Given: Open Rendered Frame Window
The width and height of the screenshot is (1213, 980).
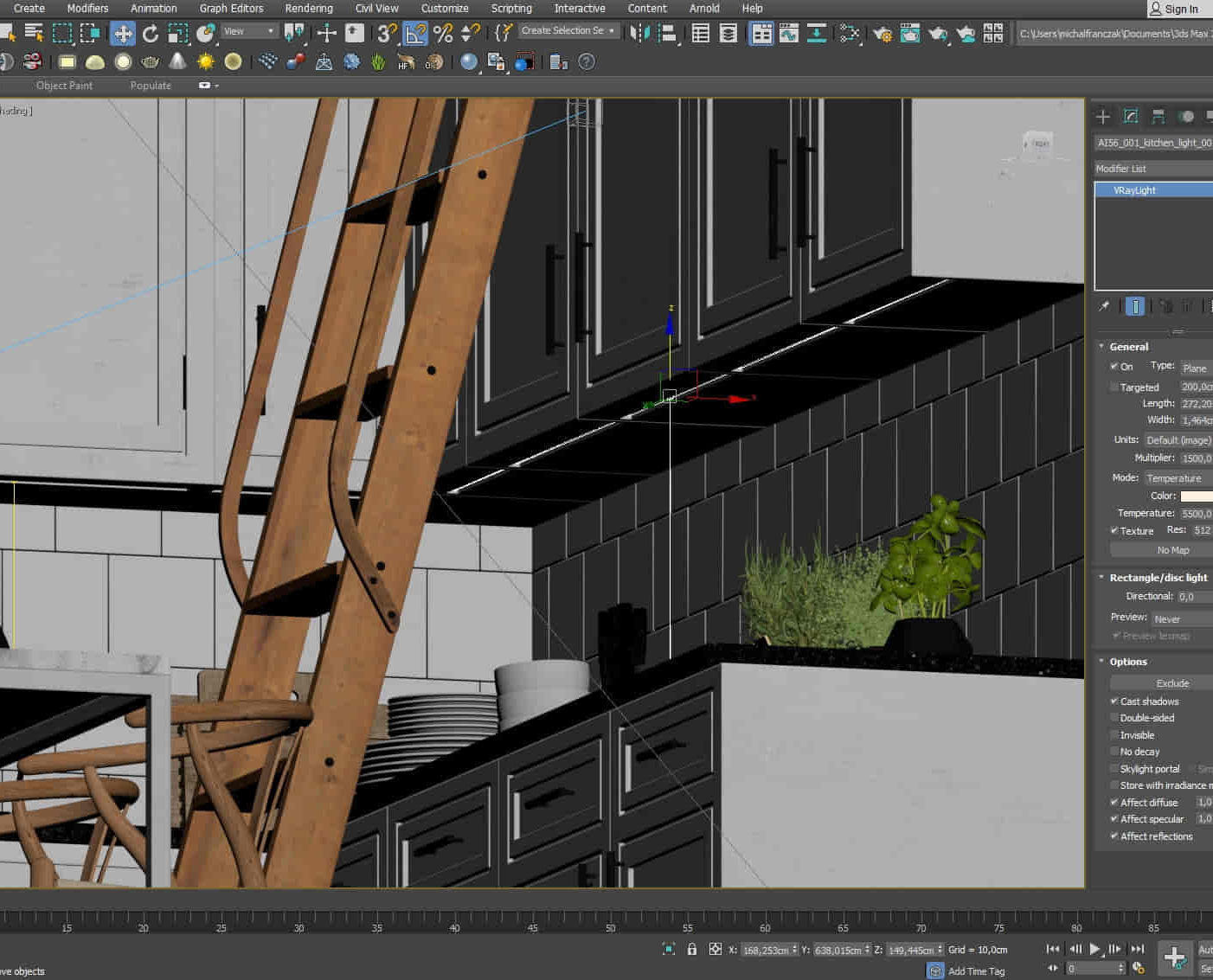Looking at the screenshot, I should point(910,34).
